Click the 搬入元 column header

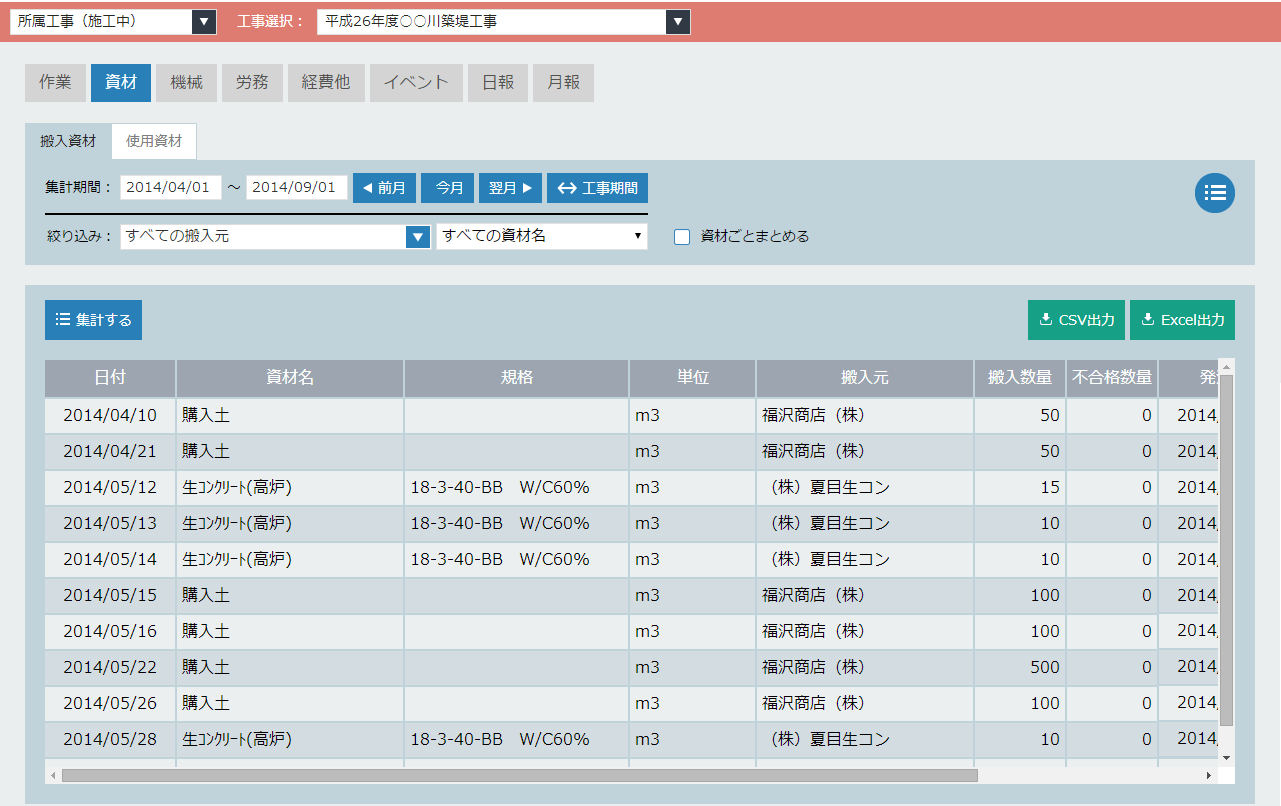(x=865, y=378)
